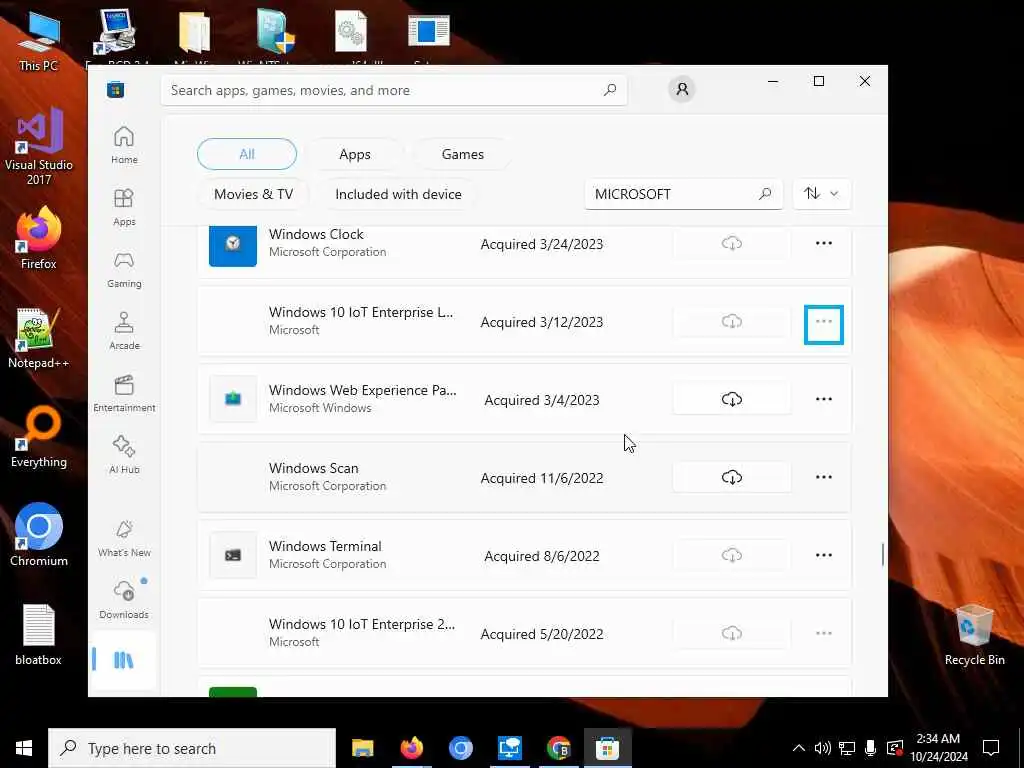Image resolution: width=1024 pixels, height=768 pixels.
Task: Open the Arcade section
Action: [x=124, y=331]
